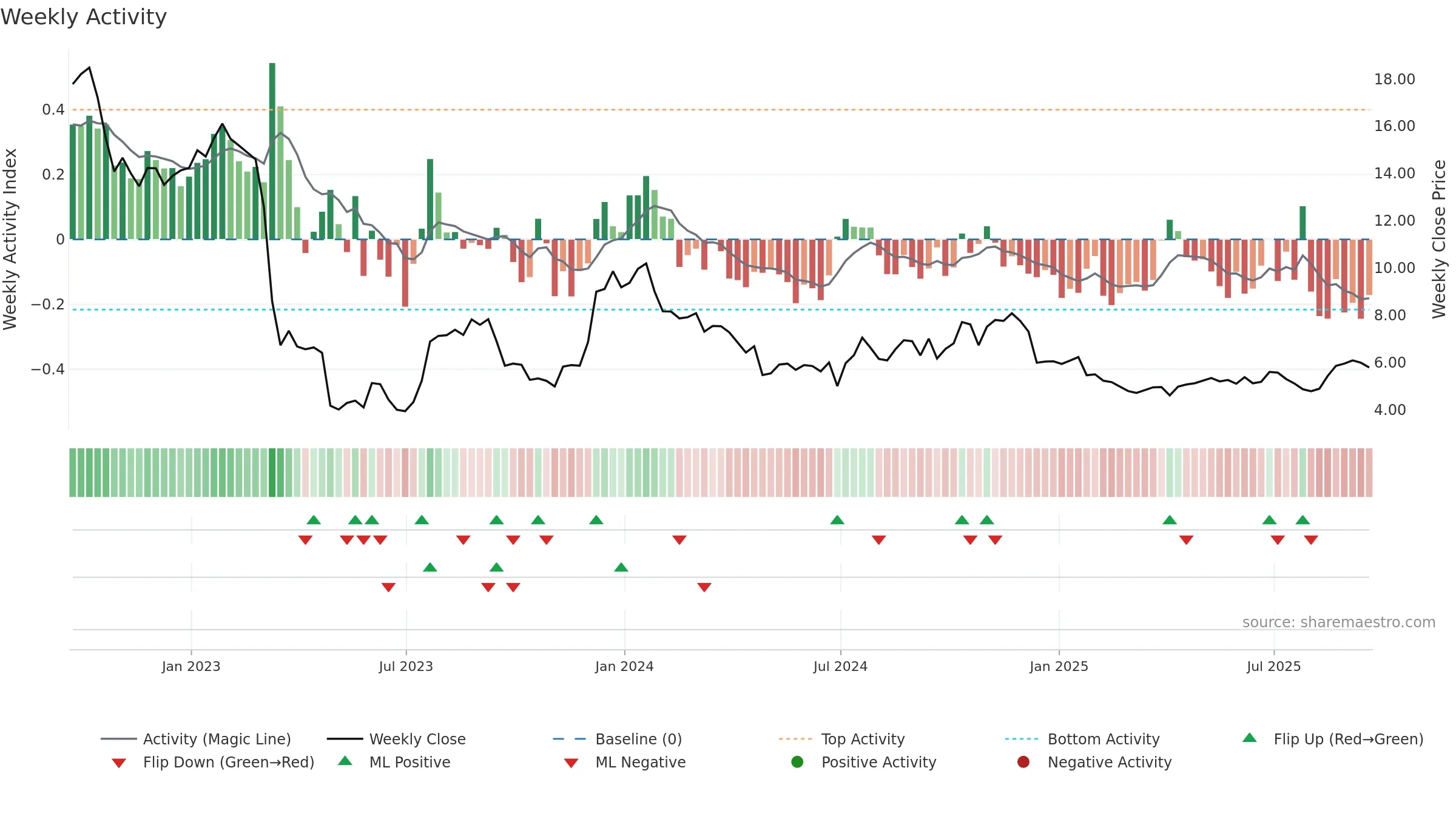Toggle ML Negative legend entry
The height and width of the screenshot is (819, 1456).
[x=625, y=762]
